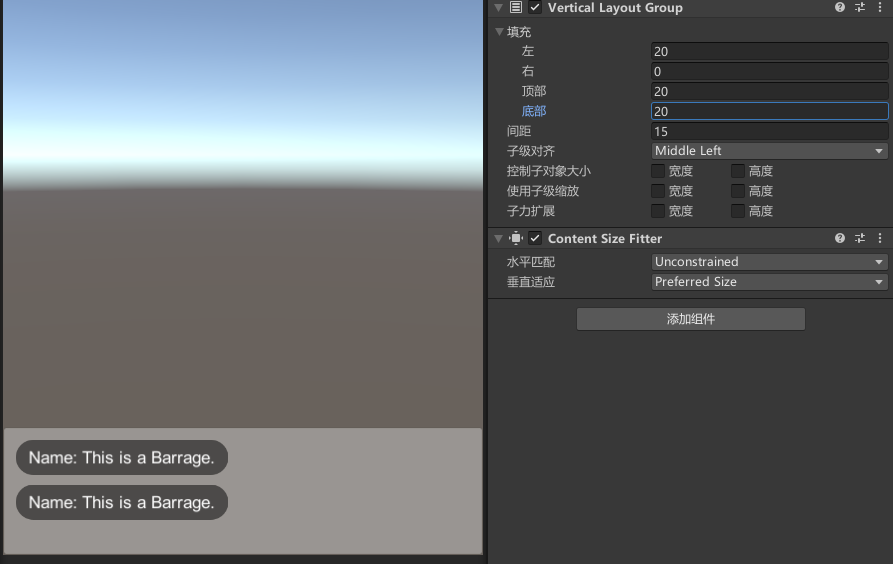
Task: Enable 宽度 for 控制子对象大小
Action: pos(658,171)
